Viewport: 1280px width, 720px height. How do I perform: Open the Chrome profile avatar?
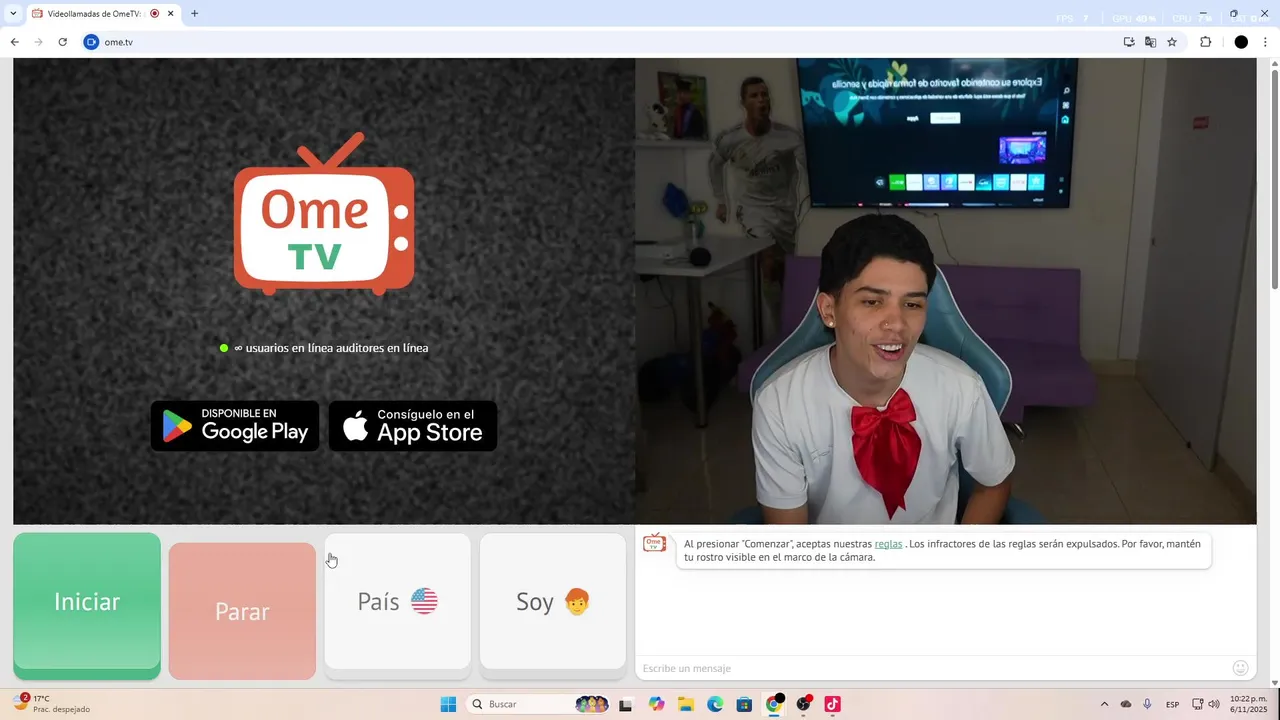(x=1241, y=42)
